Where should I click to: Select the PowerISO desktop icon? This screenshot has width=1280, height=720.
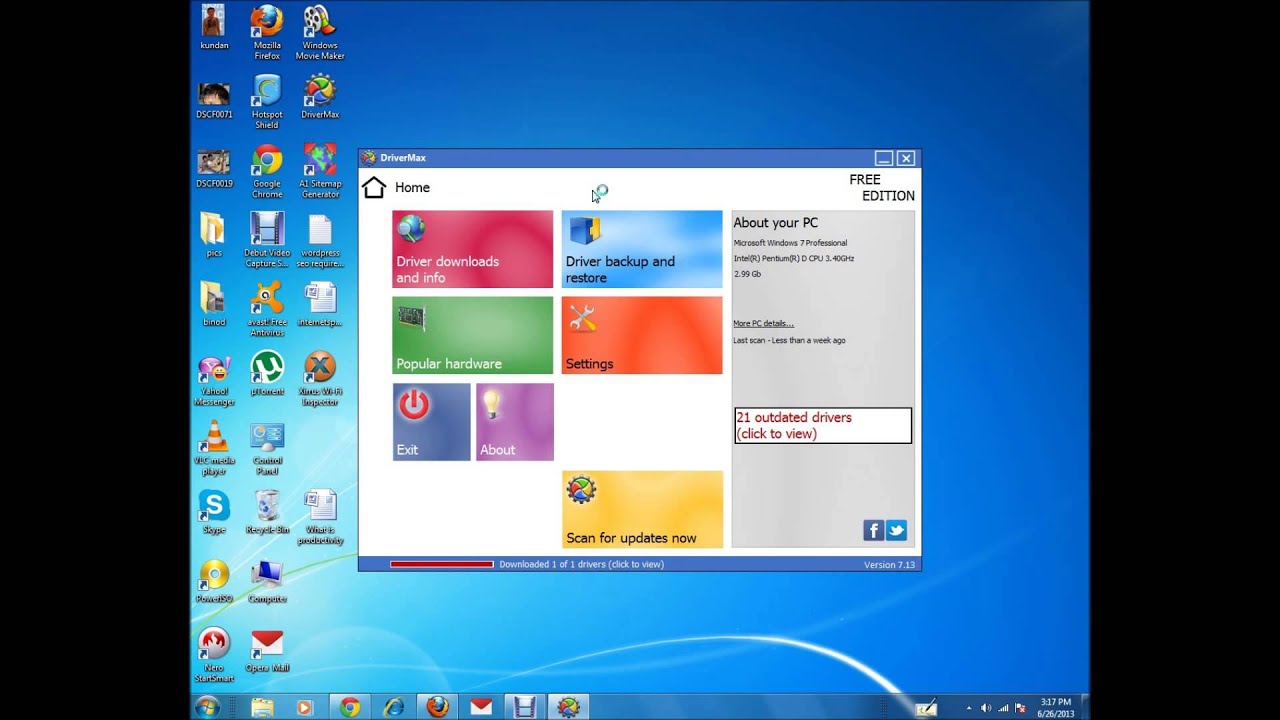click(x=214, y=581)
